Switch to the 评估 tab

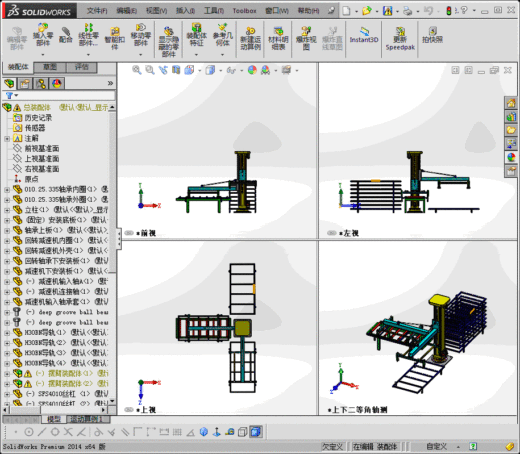pyautogui.click(x=82, y=67)
